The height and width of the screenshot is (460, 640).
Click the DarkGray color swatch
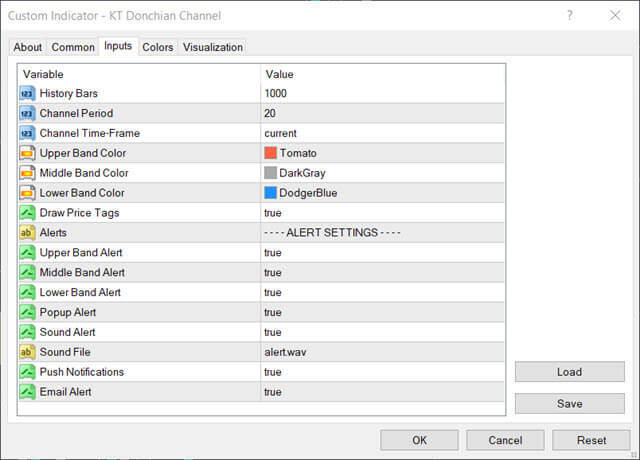pyautogui.click(x=271, y=173)
